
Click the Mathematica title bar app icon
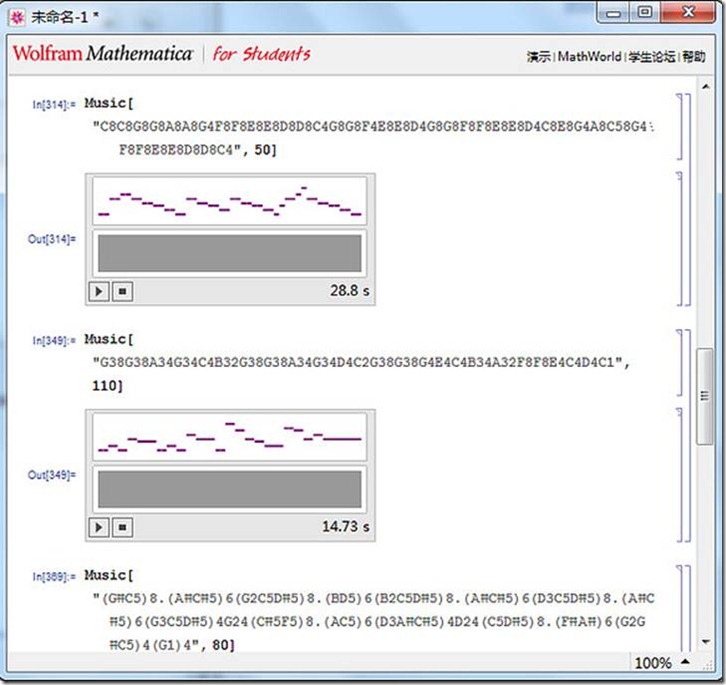point(17,18)
